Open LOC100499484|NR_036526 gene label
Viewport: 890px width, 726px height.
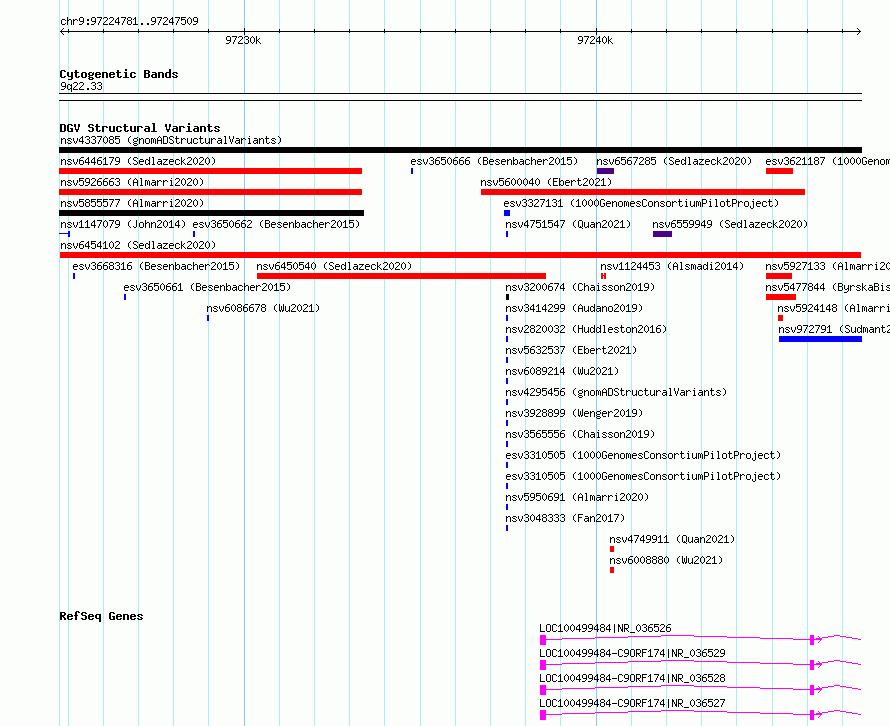[x=605, y=628]
